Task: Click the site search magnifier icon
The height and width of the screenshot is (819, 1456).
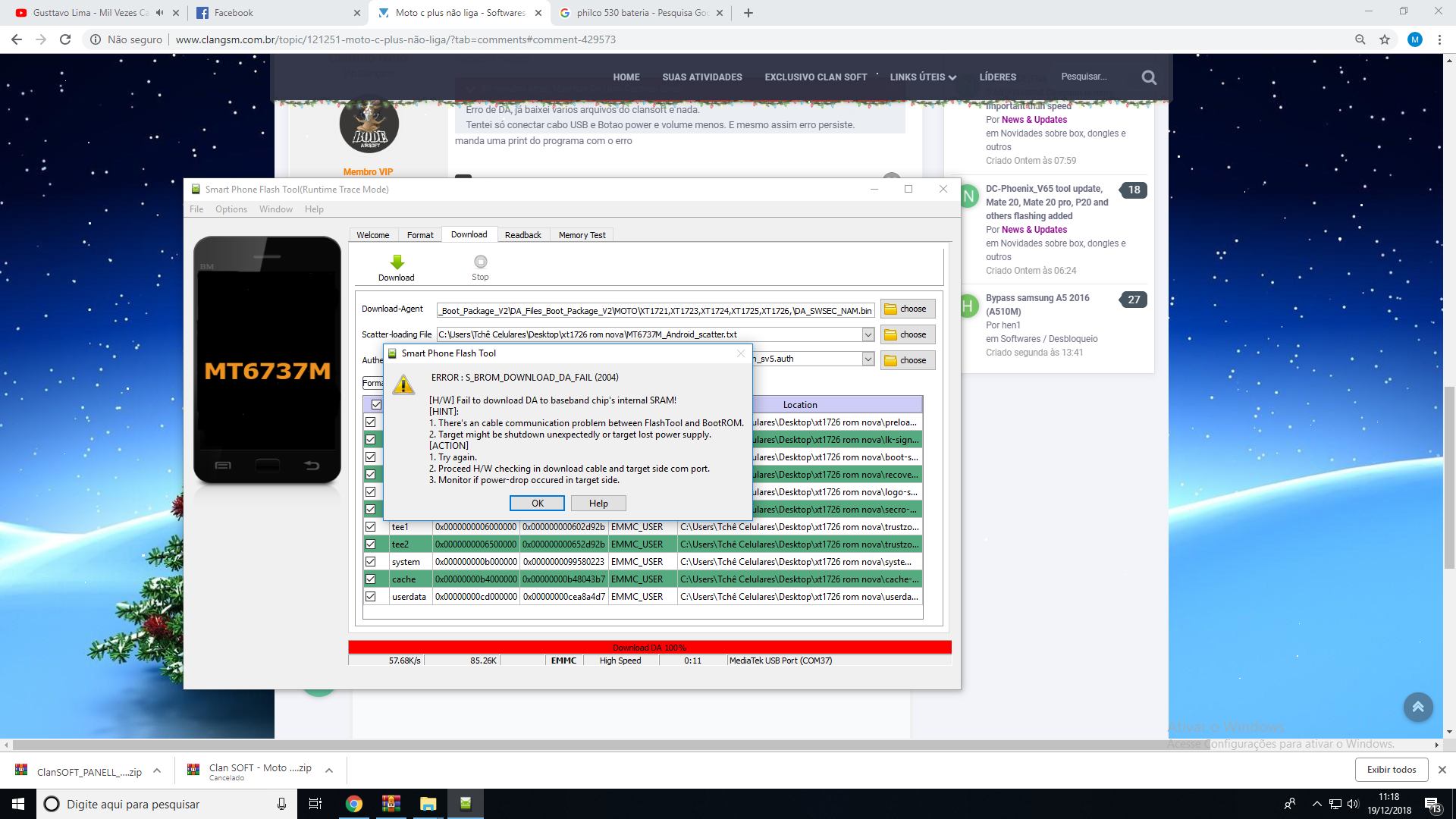Action: pyautogui.click(x=1149, y=77)
